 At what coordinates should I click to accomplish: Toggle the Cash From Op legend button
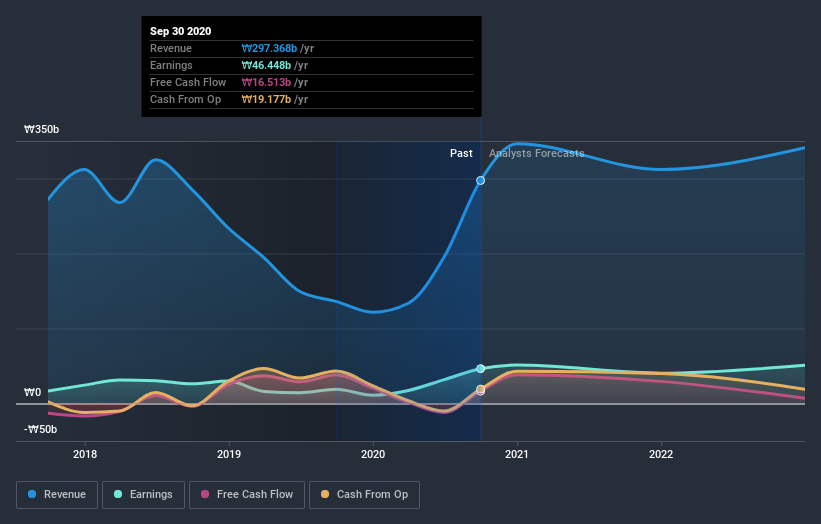pyautogui.click(x=364, y=495)
